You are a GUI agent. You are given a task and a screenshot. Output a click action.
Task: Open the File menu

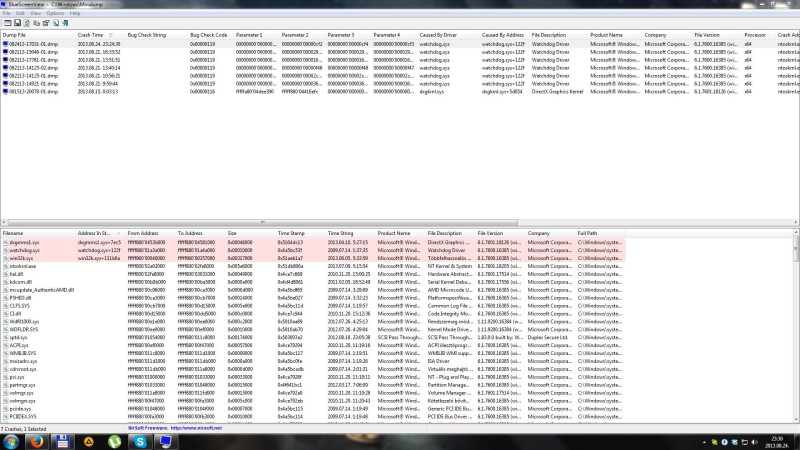click(x=7, y=13)
